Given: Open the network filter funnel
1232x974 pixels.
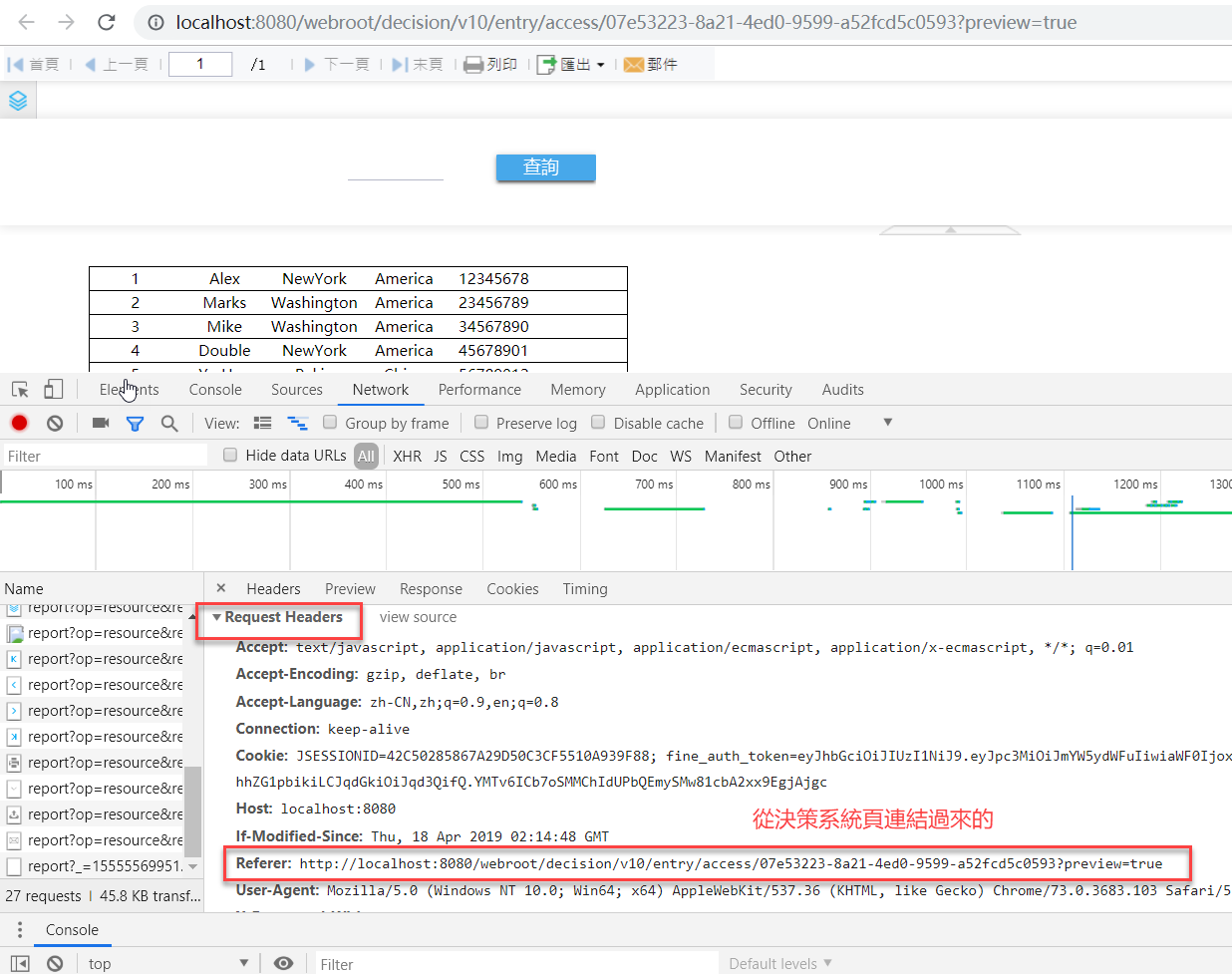Looking at the screenshot, I should point(135,423).
